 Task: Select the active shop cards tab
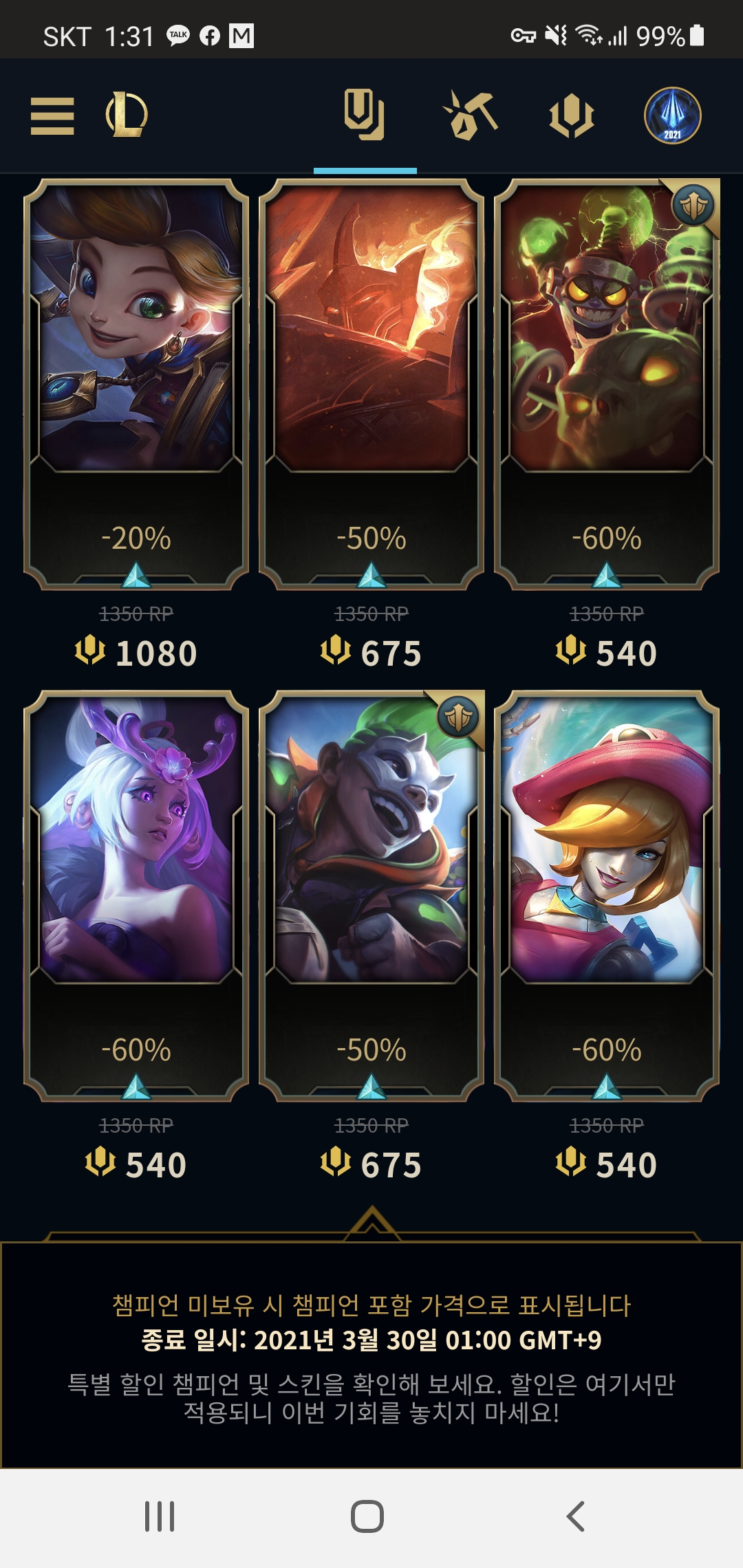point(365,115)
